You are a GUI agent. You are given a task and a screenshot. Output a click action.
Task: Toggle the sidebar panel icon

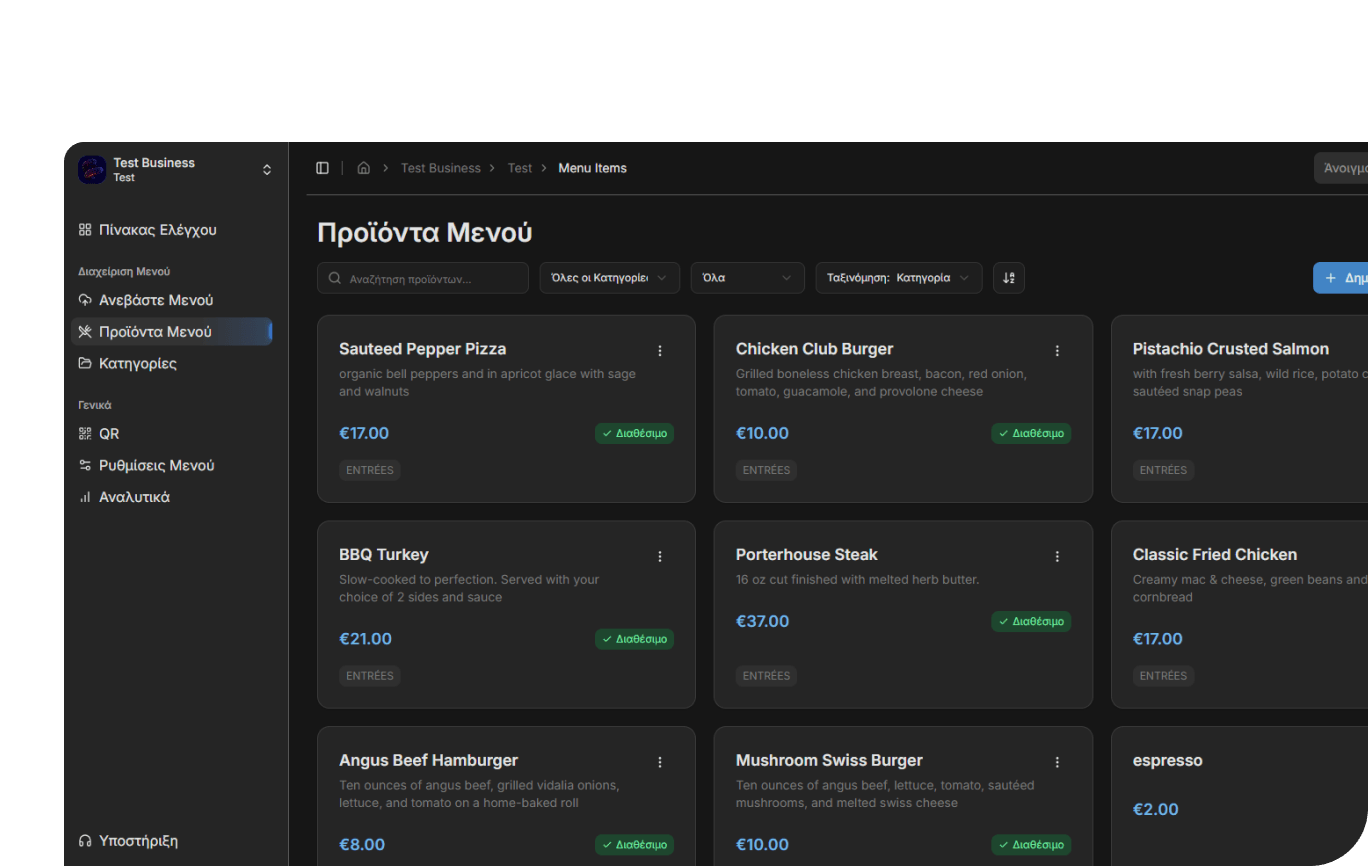pyautogui.click(x=322, y=168)
